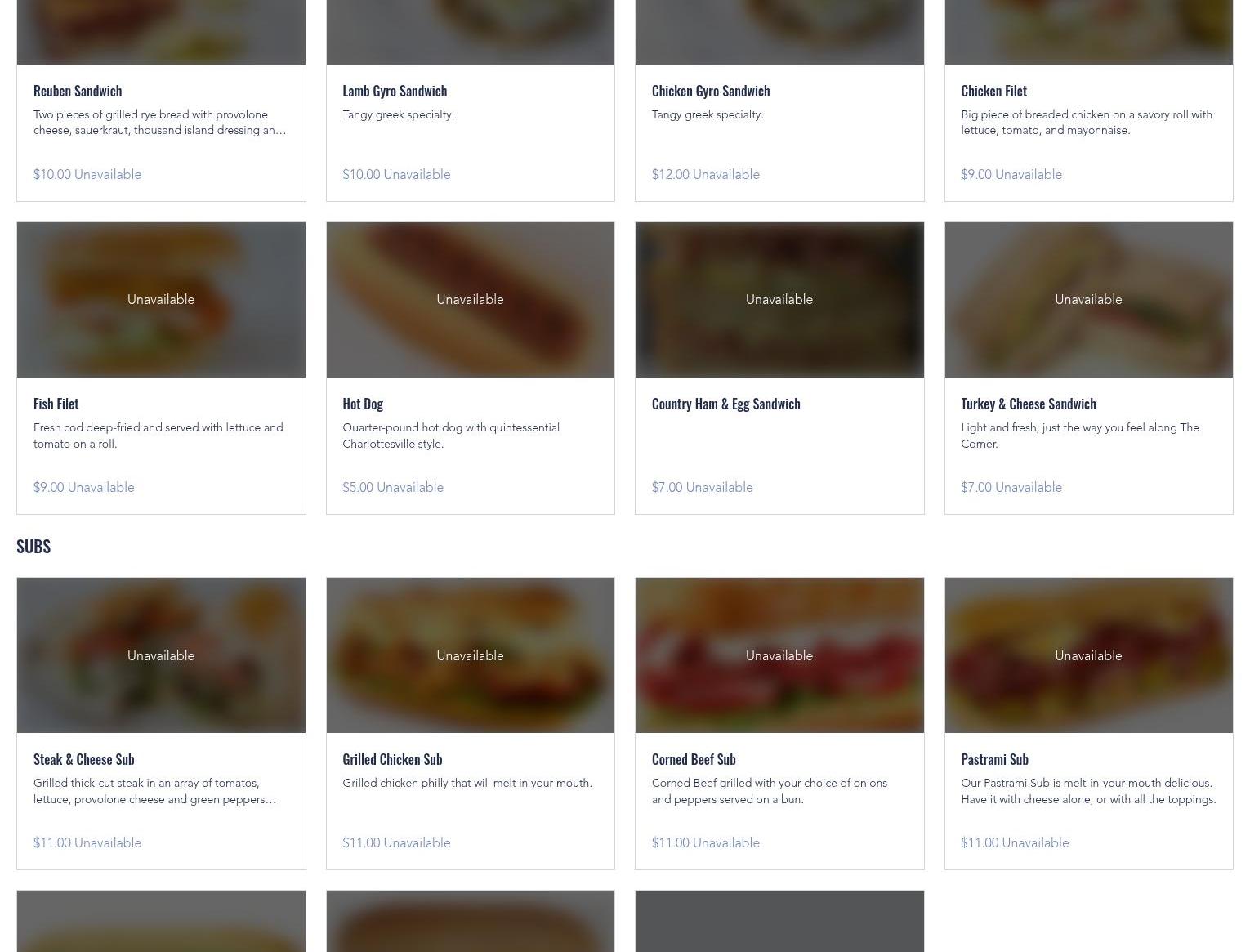This screenshot has width=1250, height=952.
Task: Click the SUBS section heading
Action: [33, 546]
